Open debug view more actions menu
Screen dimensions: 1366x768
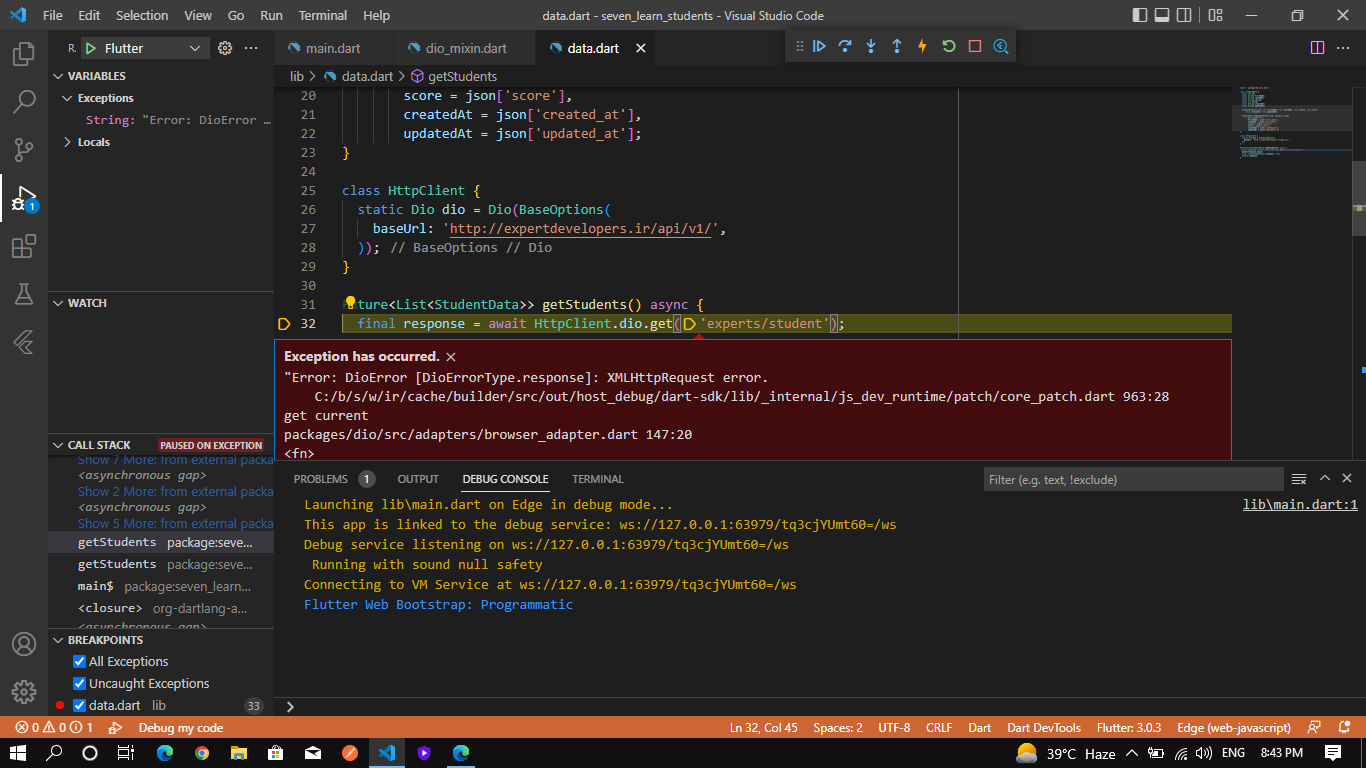click(251, 48)
